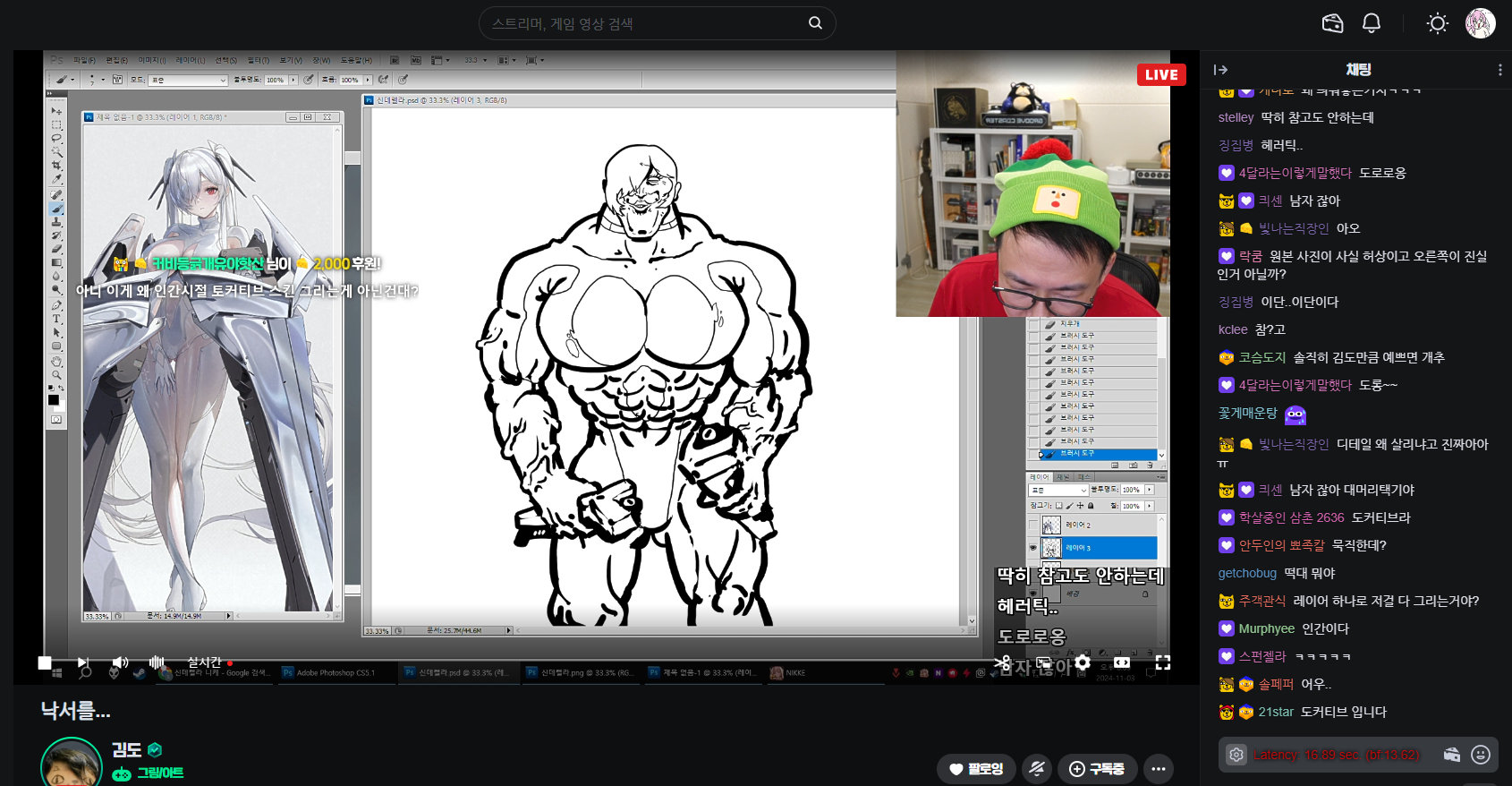Image resolution: width=1512 pixels, height=786 pixels.
Task: Click the clip scissors icon on player
Action: (x=1002, y=662)
